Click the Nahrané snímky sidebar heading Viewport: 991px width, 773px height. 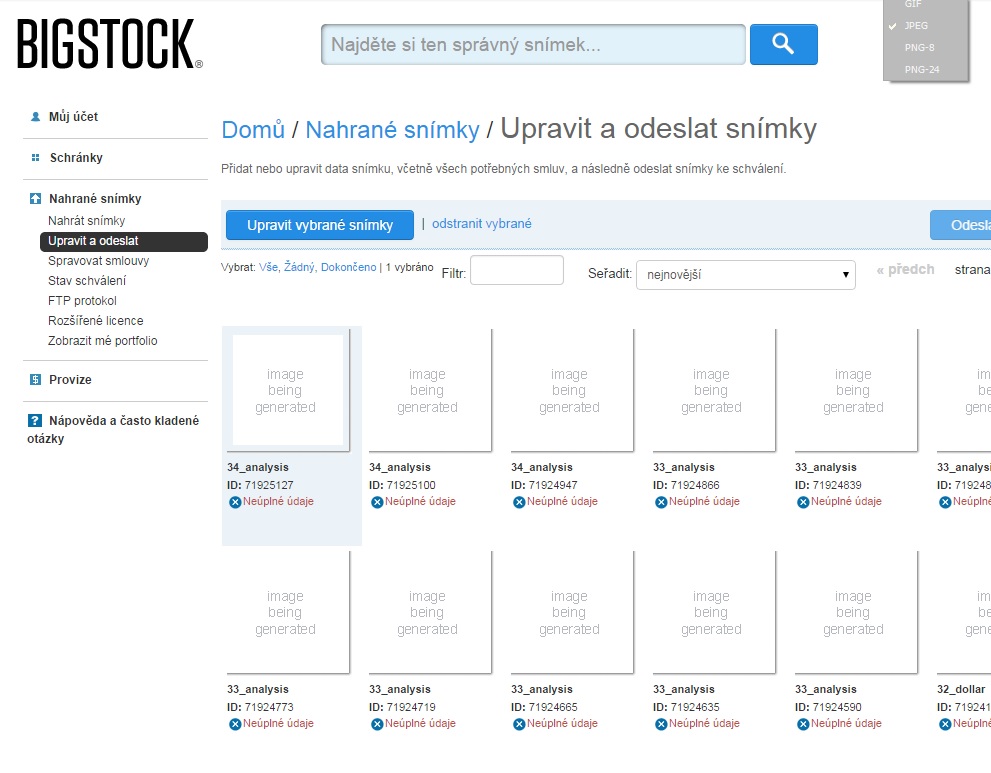pyautogui.click(x=95, y=198)
